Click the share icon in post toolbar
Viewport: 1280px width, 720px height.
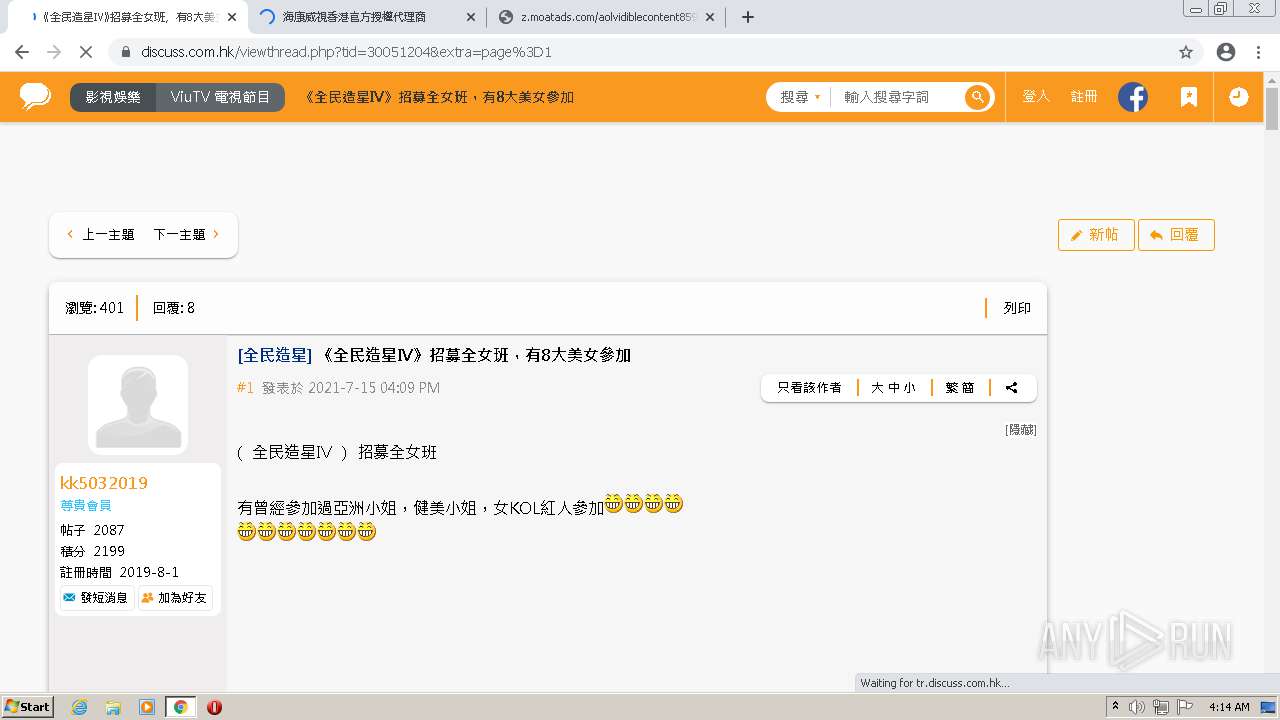1012,388
